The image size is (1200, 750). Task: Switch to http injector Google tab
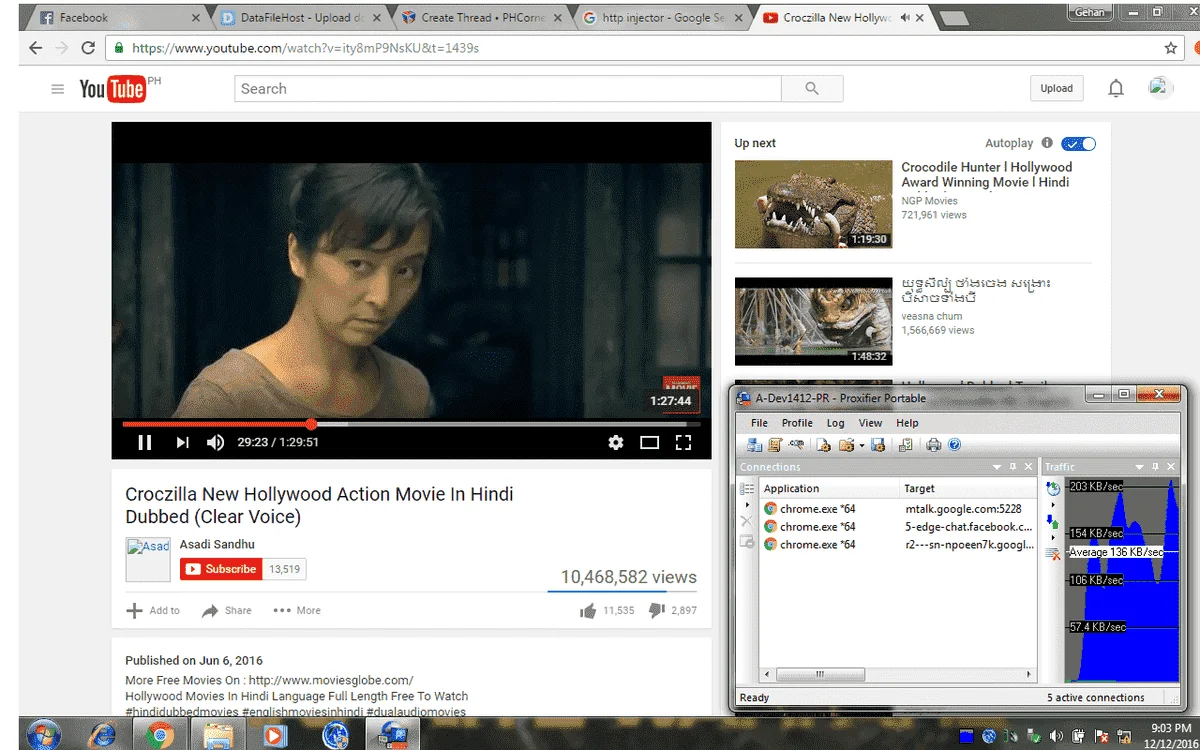pos(660,17)
